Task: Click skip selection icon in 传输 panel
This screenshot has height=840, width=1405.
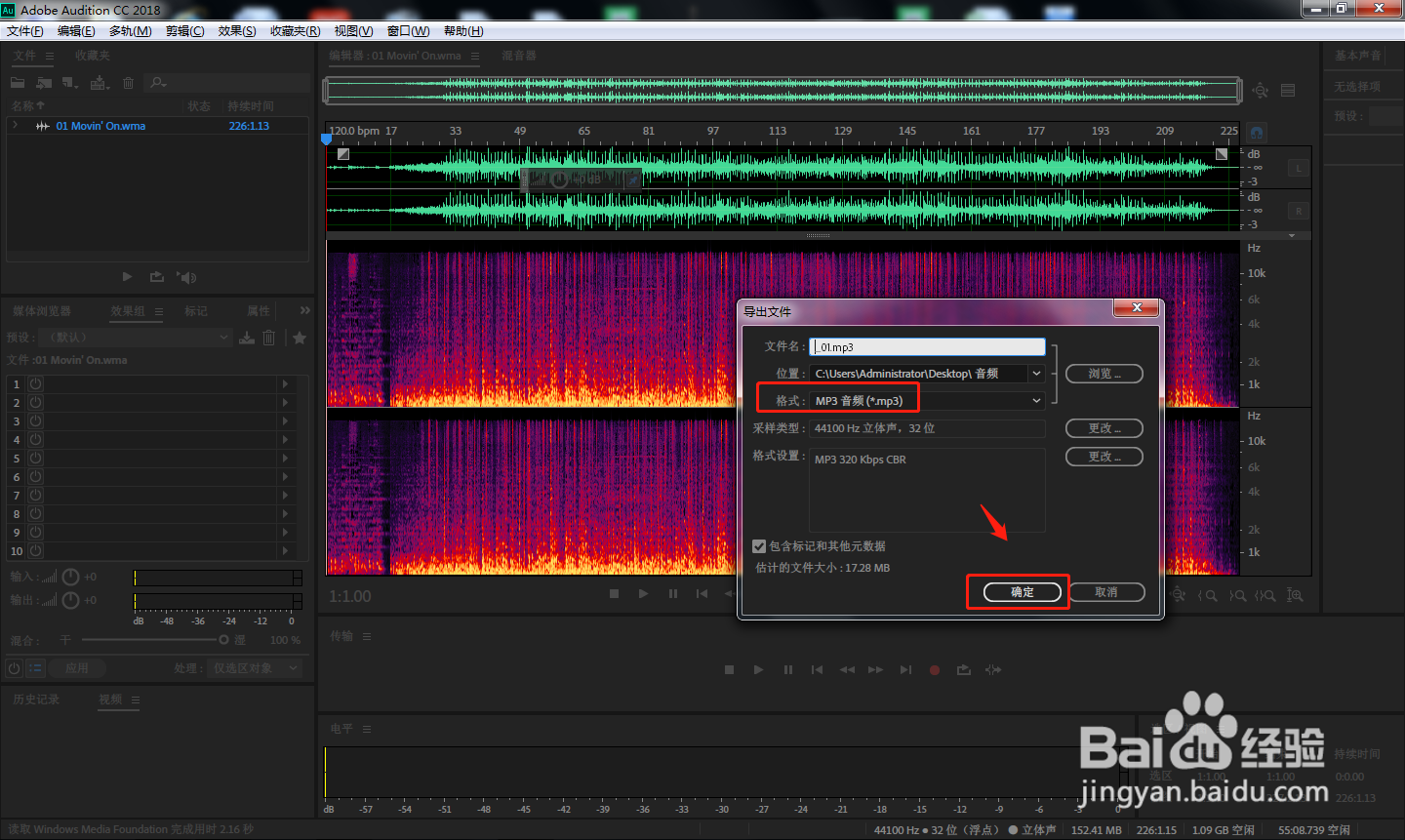Action: pos(993,669)
